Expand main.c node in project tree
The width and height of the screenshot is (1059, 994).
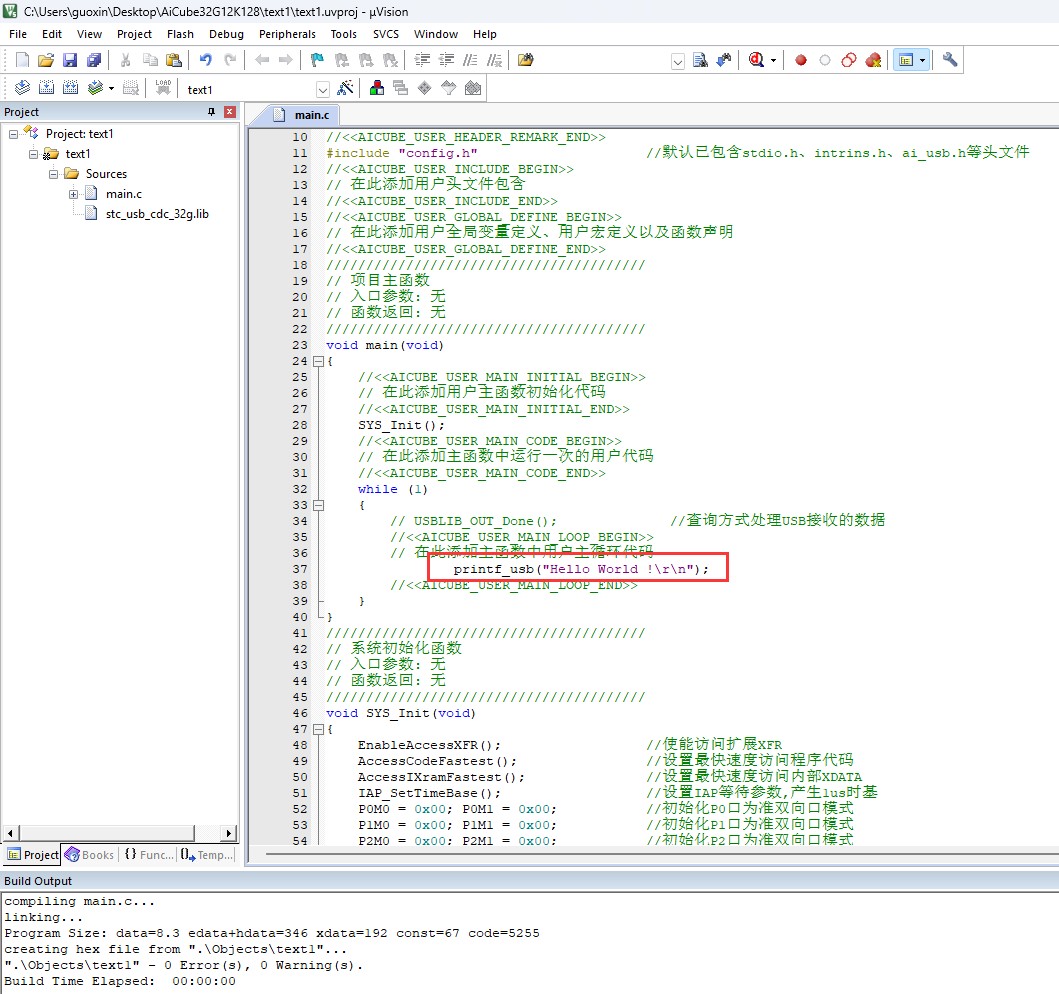[x=73, y=194]
